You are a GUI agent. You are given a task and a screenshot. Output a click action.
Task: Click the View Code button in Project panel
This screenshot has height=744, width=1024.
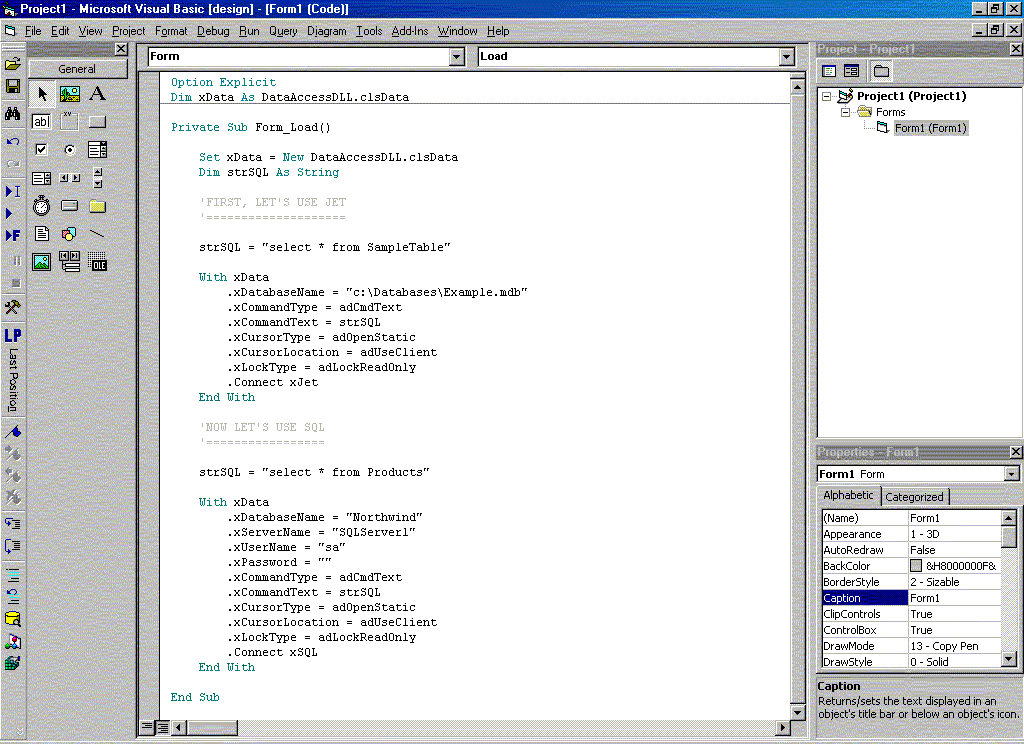pos(829,71)
